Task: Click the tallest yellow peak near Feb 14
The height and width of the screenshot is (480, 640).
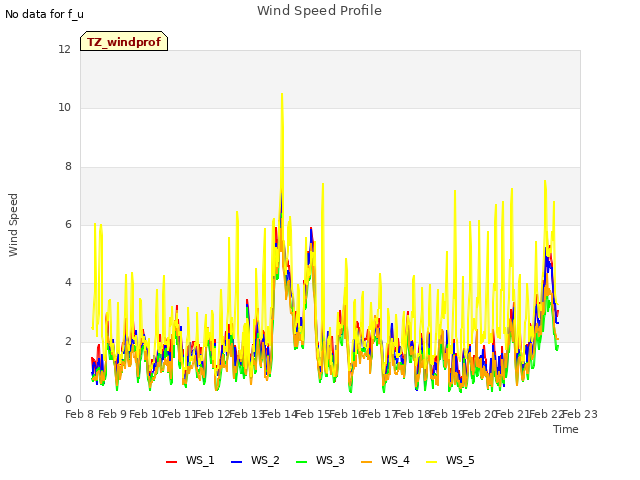Action: pyautogui.click(x=282, y=95)
